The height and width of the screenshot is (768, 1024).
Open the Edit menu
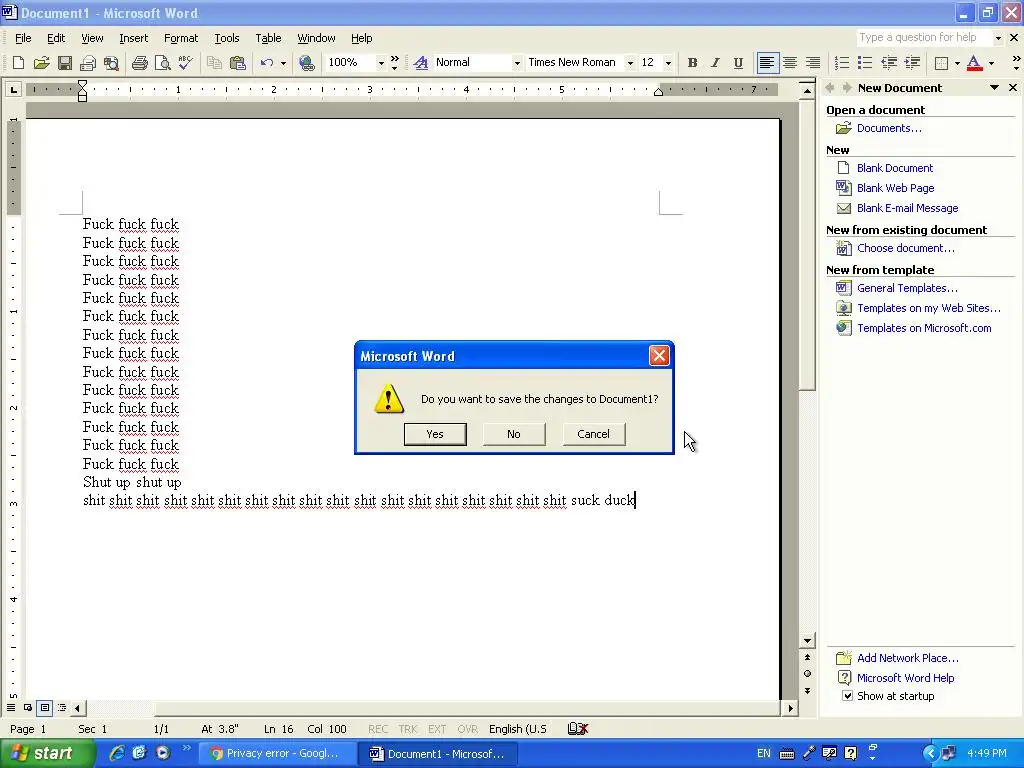(56, 38)
